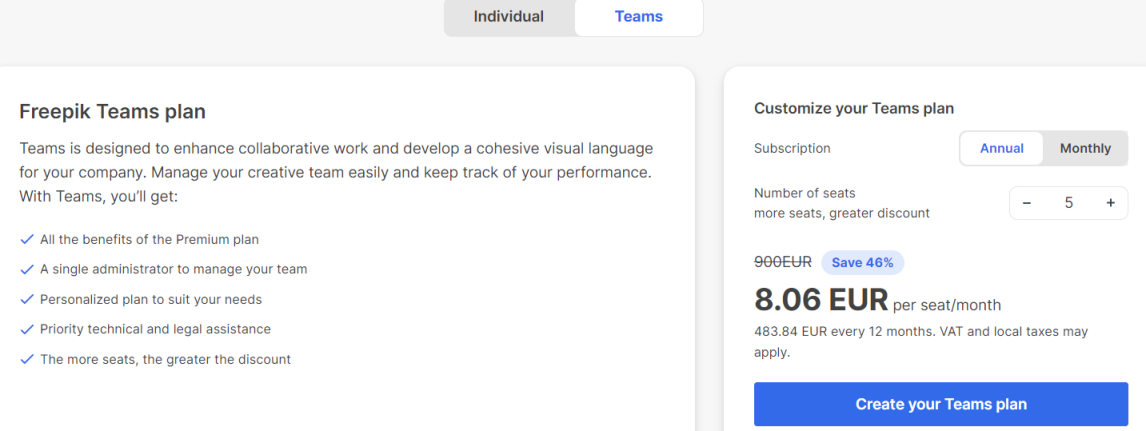This screenshot has height=431, width=1146.
Task: Choose Annual subscription billing
Action: (x=1001, y=148)
